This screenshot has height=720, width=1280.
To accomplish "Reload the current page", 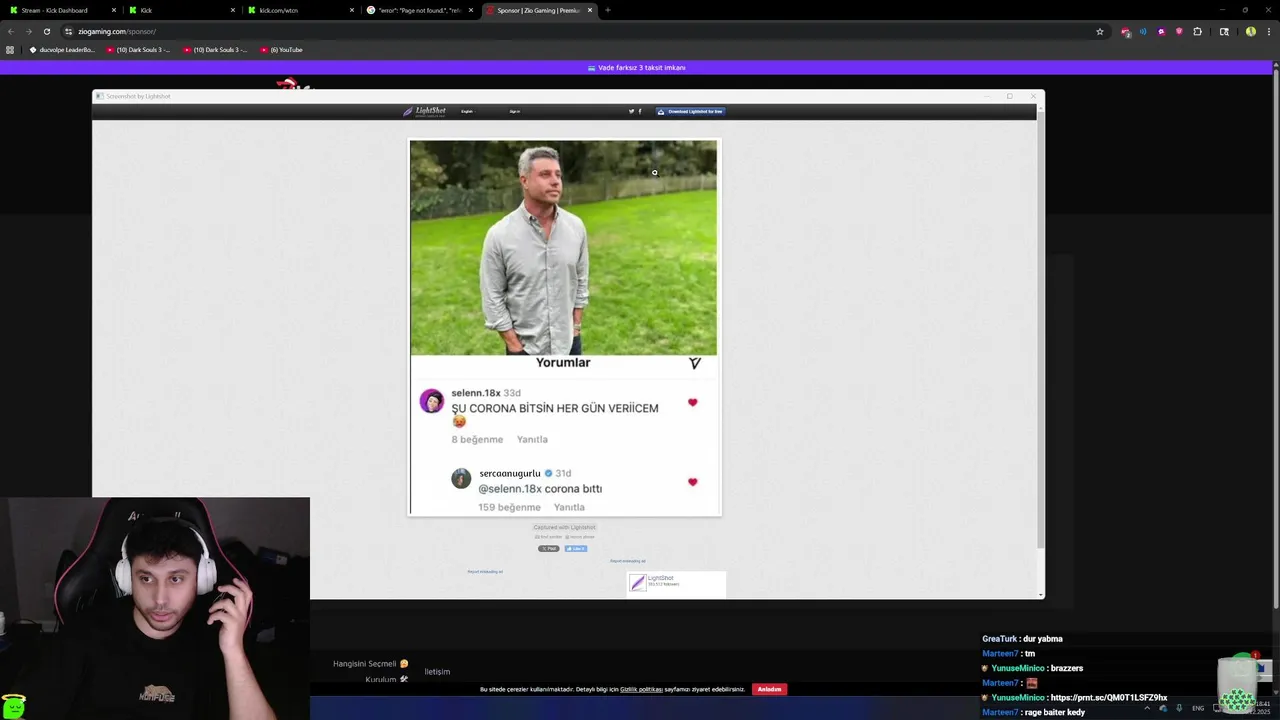I will click(x=46, y=31).
